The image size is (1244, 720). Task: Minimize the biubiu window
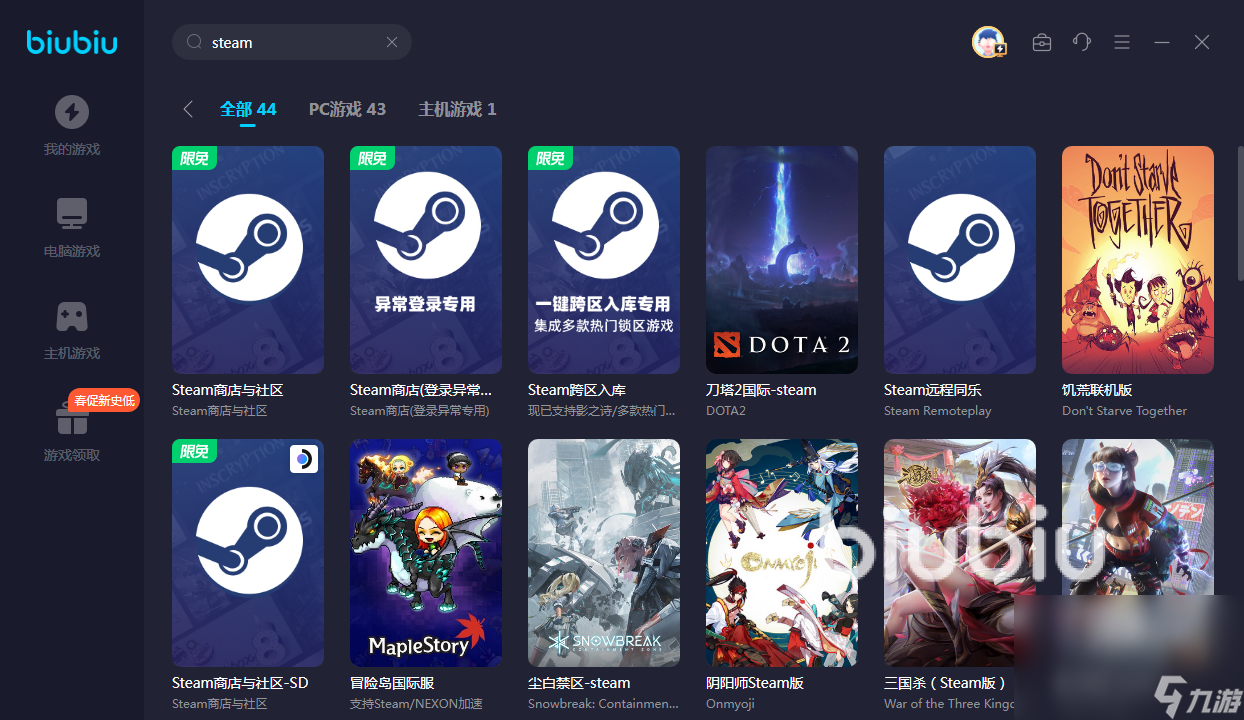[x=1162, y=42]
